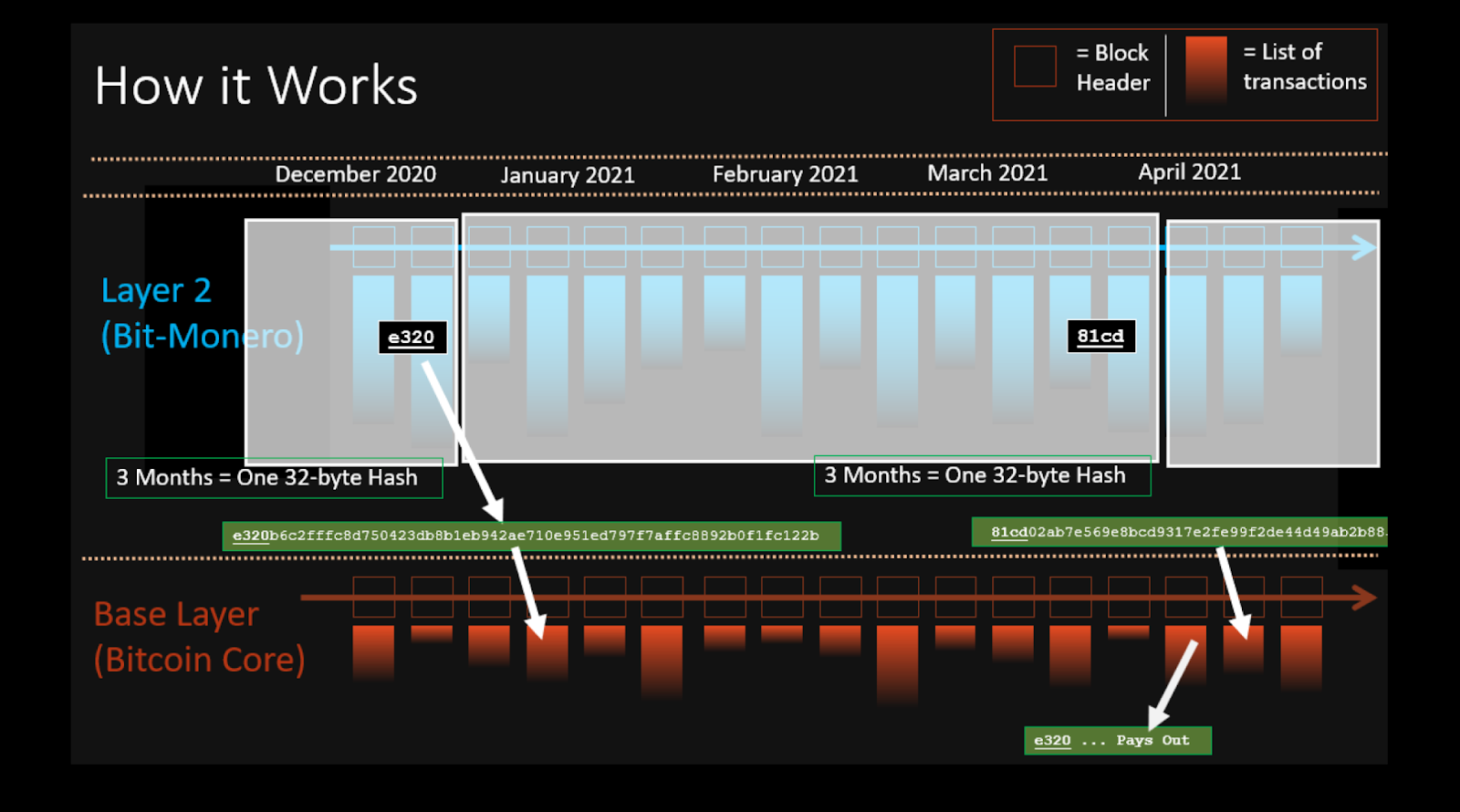Select the "April 2021" month label
1460x812 pixels.
pyautogui.click(x=1190, y=172)
